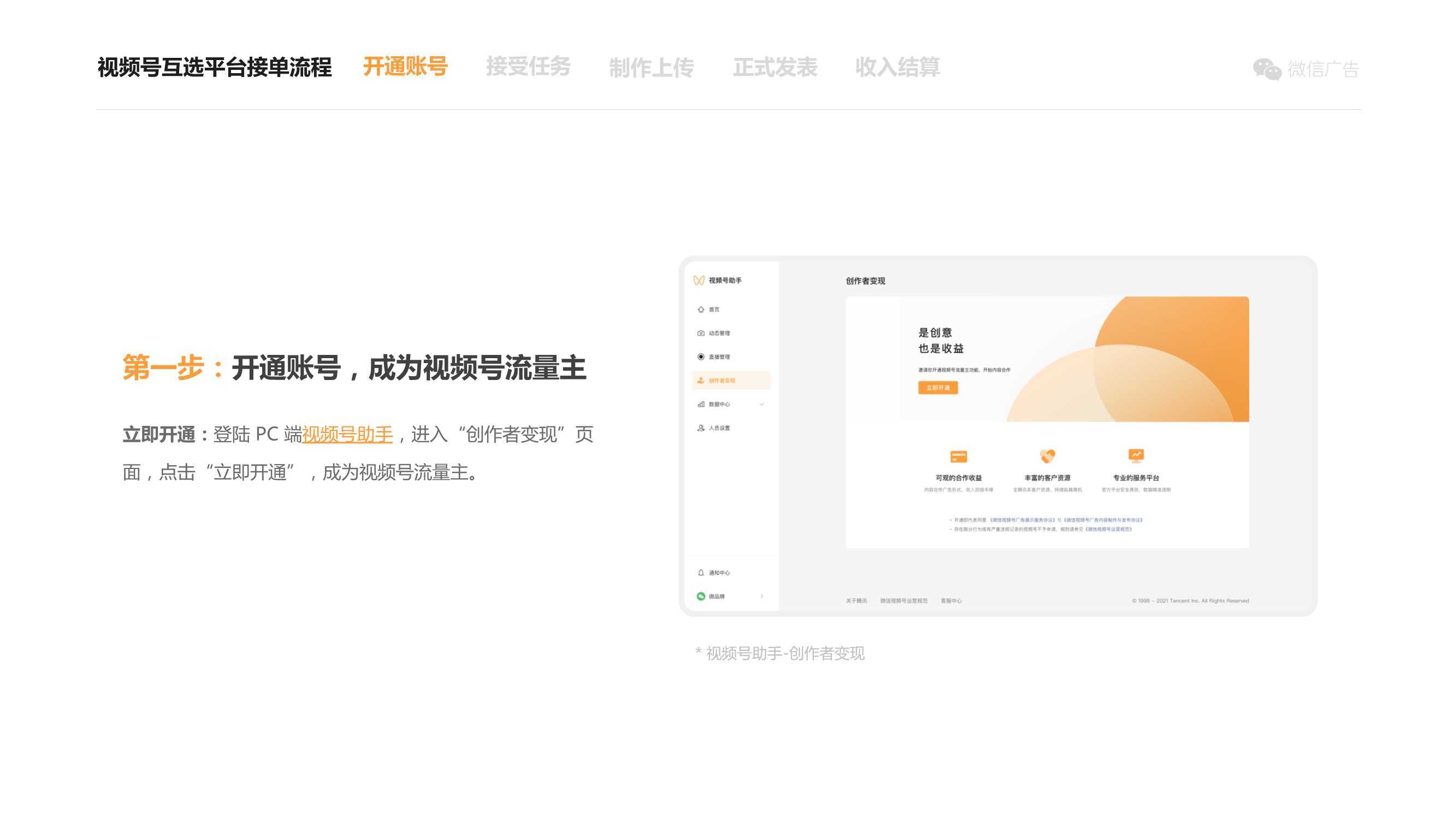Click the 视频号助手 butterfly logo icon
Screen dimensions: 1456x819
click(699, 280)
